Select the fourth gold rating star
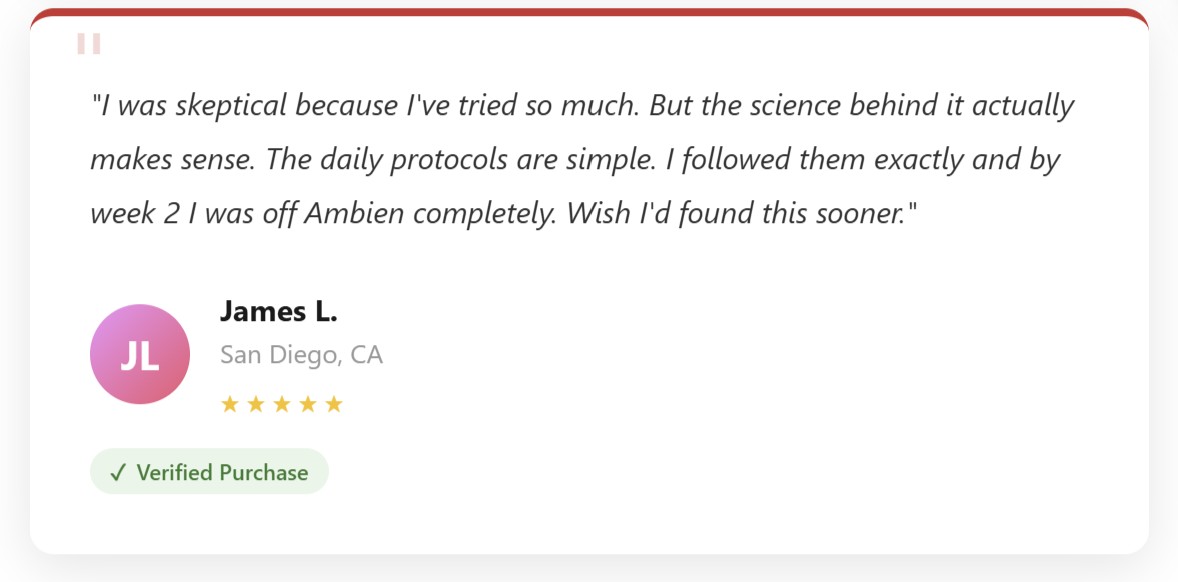 point(308,405)
